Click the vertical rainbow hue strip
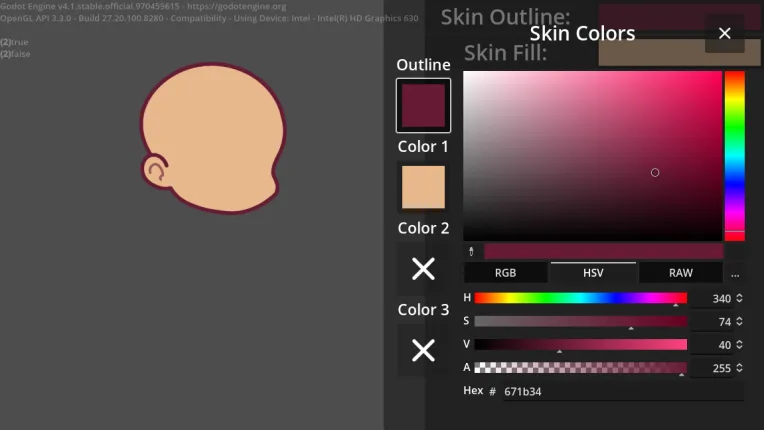 click(x=734, y=155)
